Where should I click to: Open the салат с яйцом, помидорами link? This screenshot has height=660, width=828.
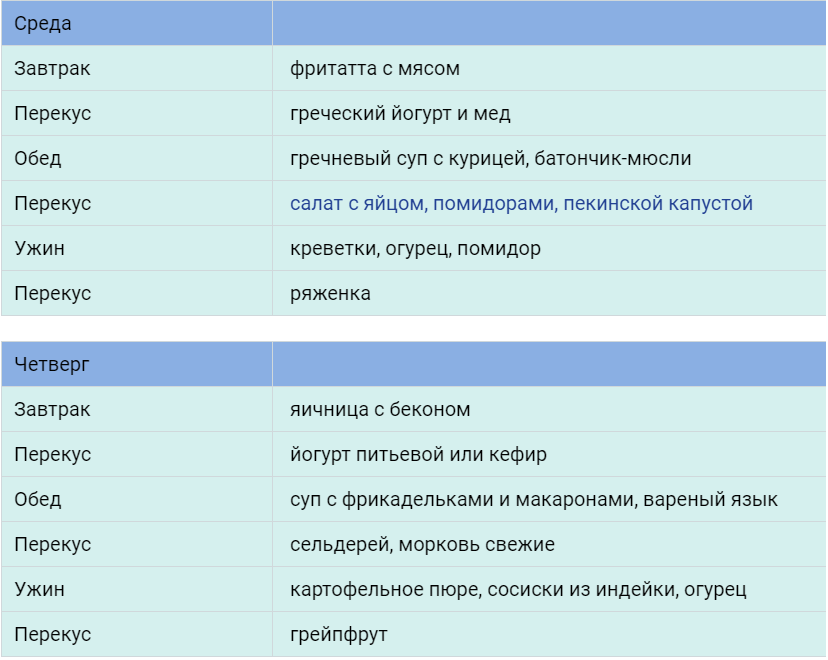(x=521, y=203)
